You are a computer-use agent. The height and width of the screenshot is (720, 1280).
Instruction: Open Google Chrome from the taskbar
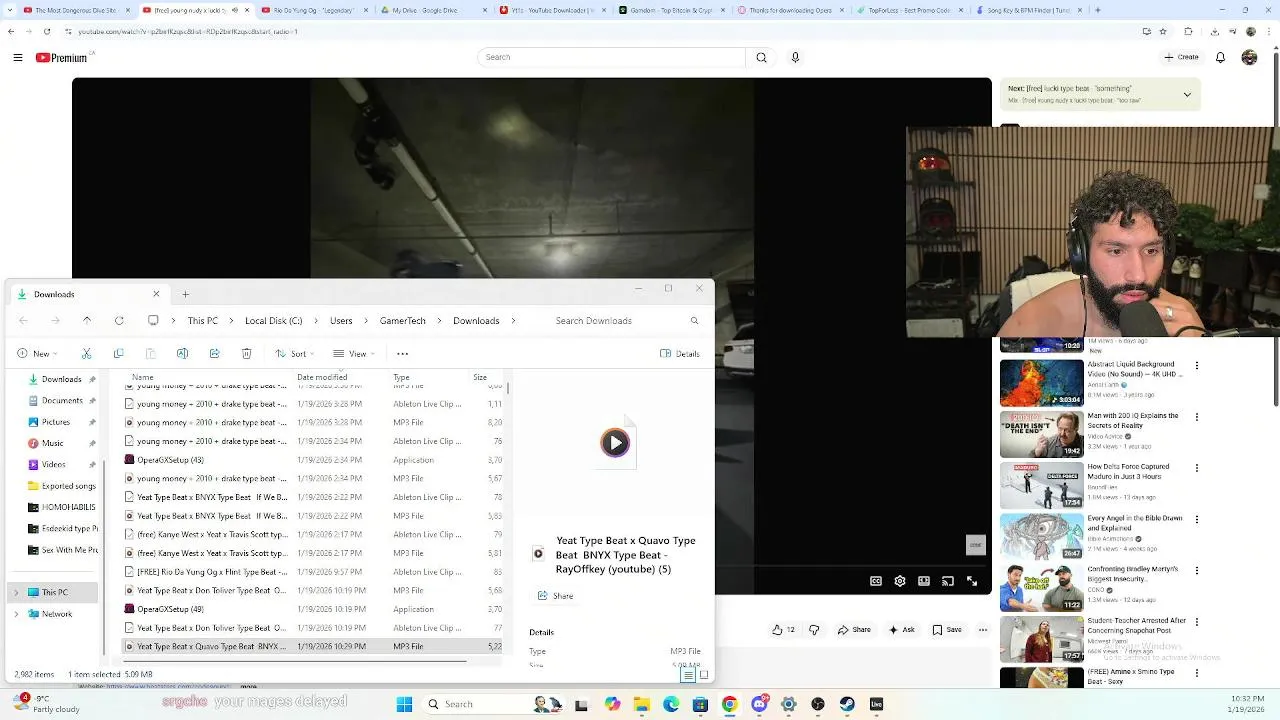[x=730, y=704]
